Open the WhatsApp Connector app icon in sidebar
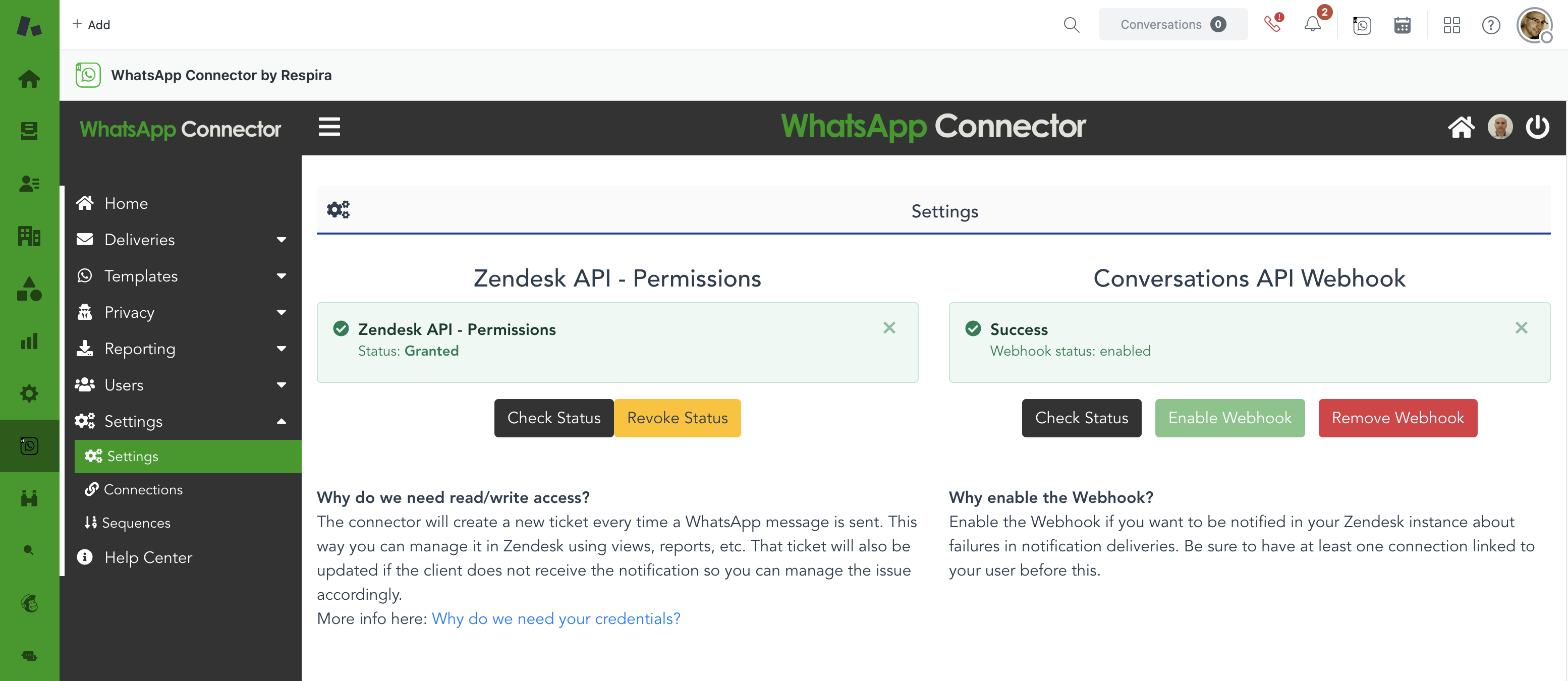 pos(29,445)
